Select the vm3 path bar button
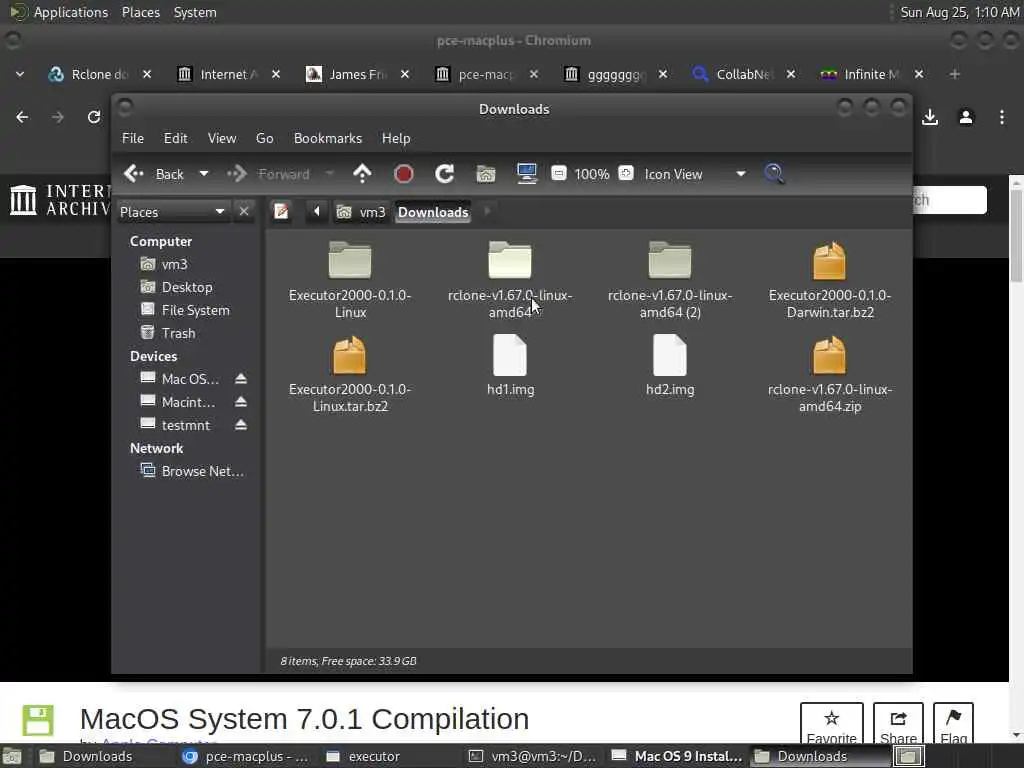1024x768 pixels. pyautogui.click(x=361, y=212)
